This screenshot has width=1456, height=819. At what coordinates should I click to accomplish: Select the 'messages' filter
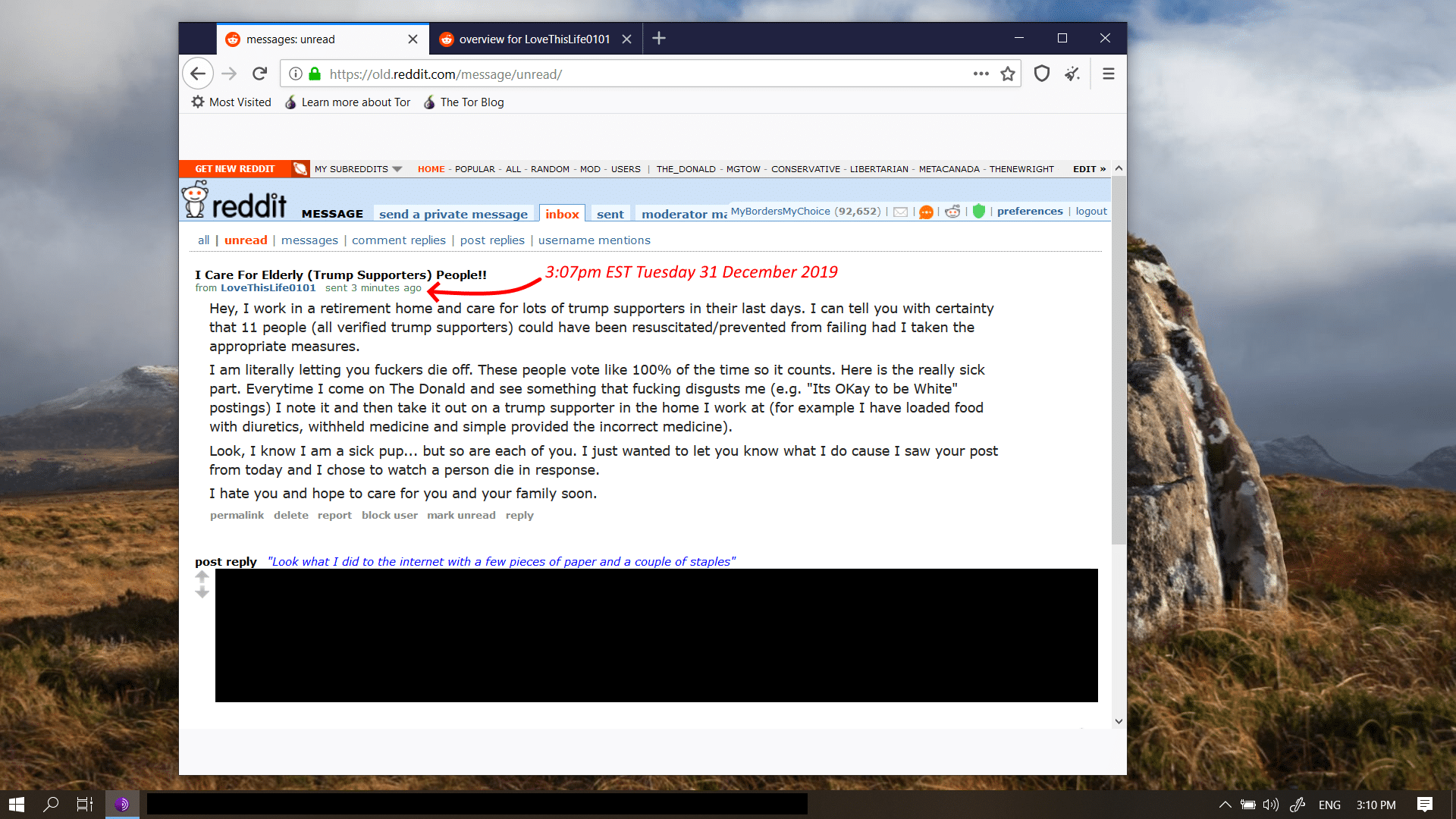pos(309,240)
